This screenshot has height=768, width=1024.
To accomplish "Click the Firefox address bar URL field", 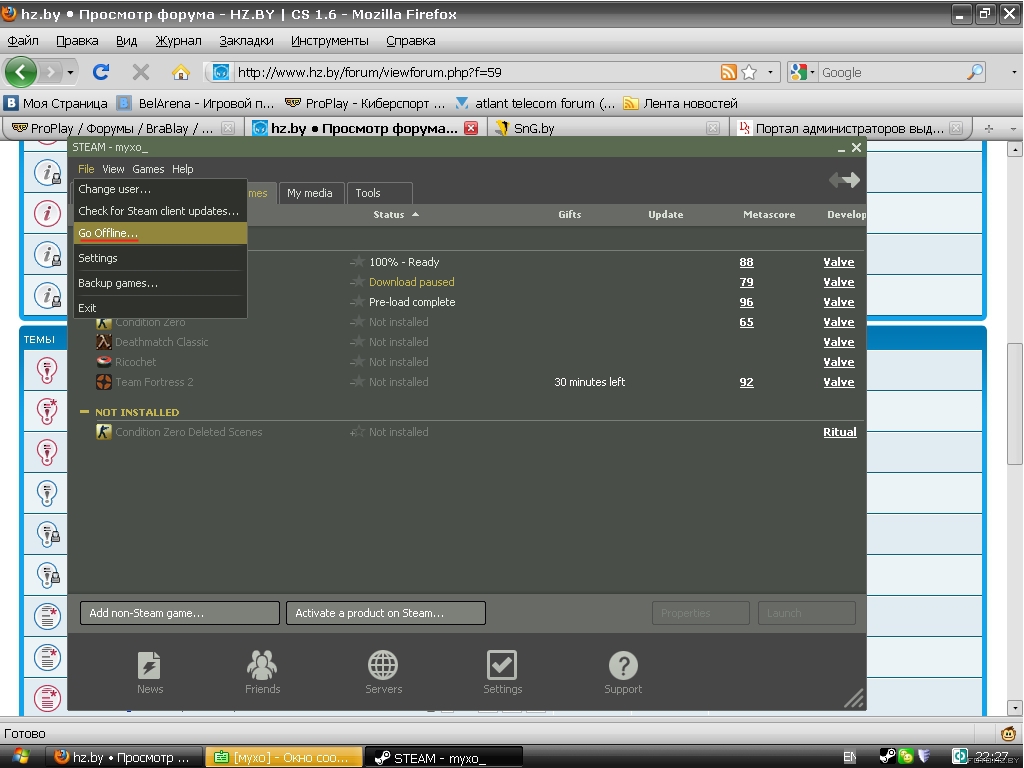I will [475, 72].
